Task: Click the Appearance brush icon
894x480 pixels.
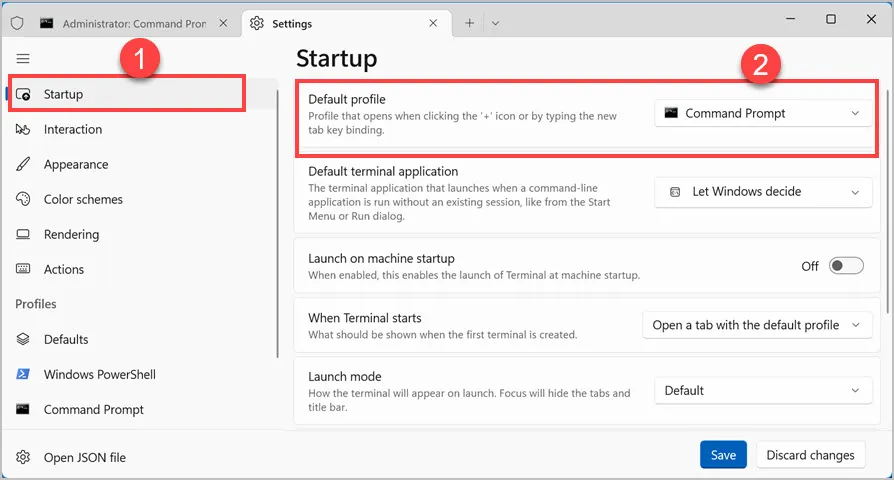Action: tap(23, 164)
